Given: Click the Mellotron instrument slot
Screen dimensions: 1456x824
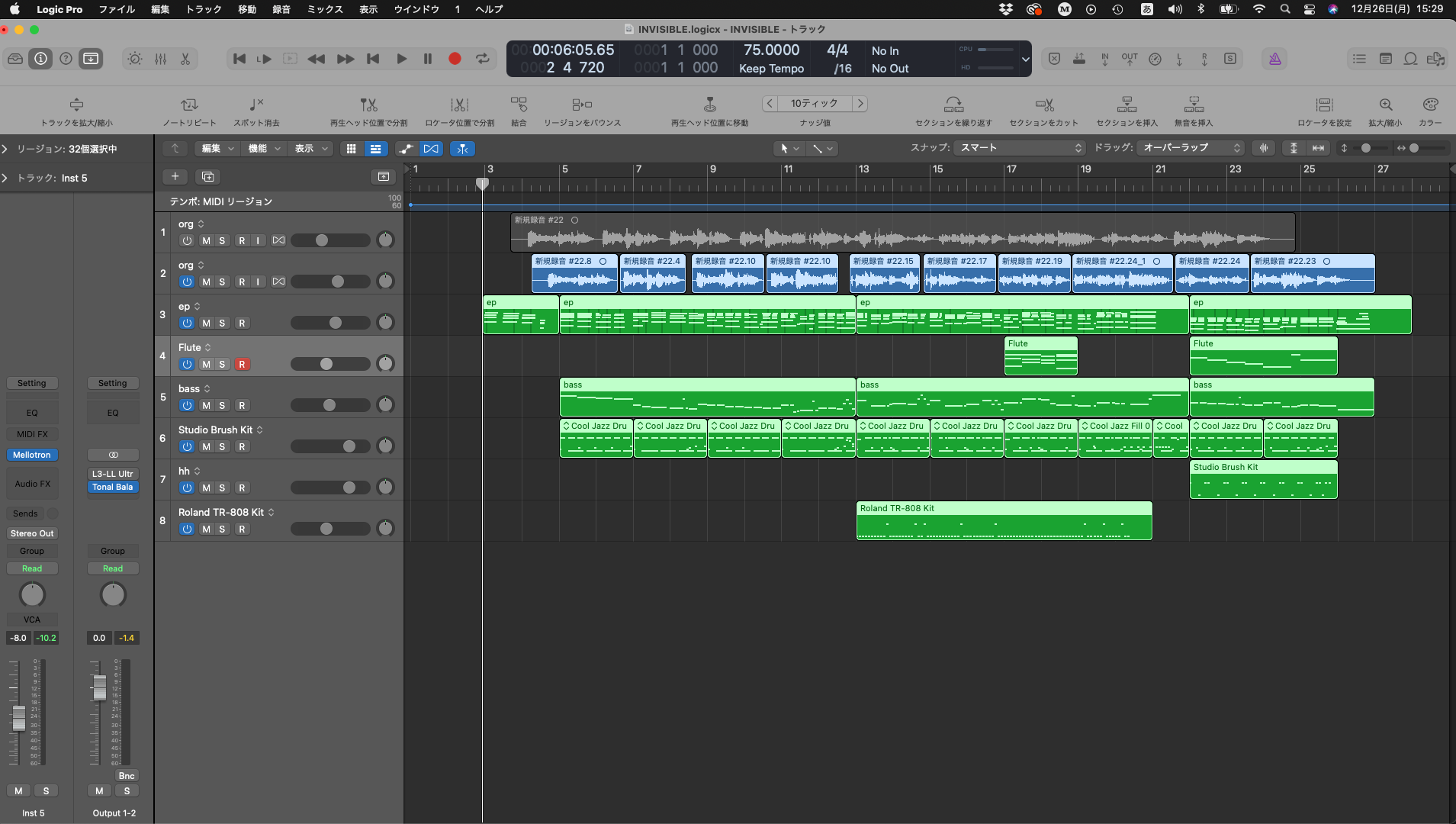Looking at the screenshot, I should [32, 455].
